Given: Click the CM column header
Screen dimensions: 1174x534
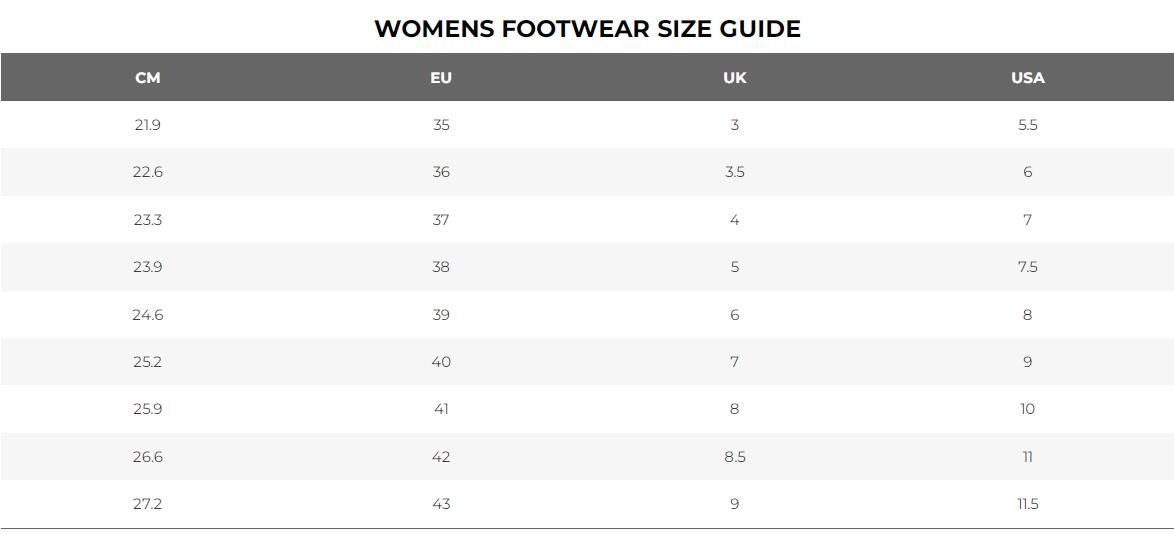Looking at the screenshot, I should (147, 78).
